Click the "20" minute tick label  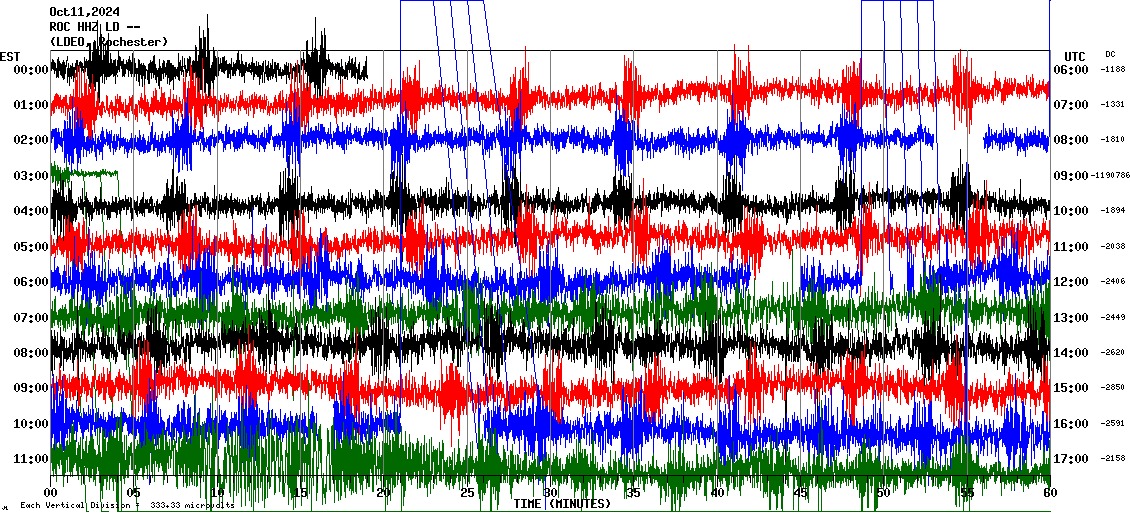(383, 493)
